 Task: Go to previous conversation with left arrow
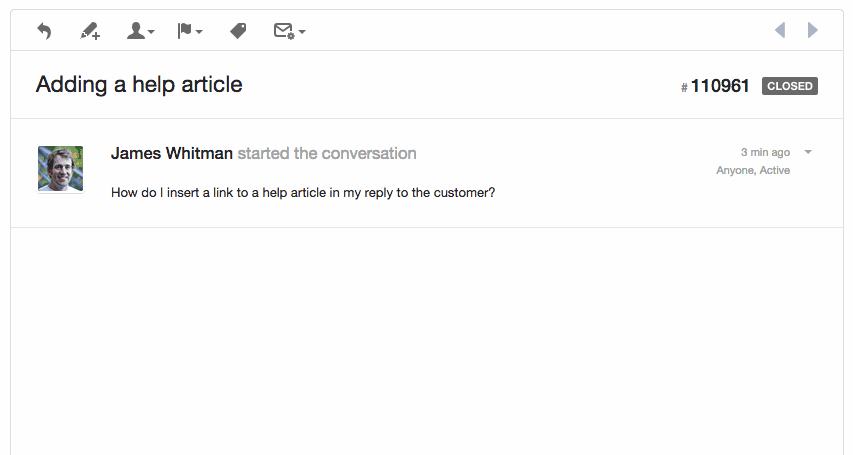pyautogui.click(x=780, y=31)
